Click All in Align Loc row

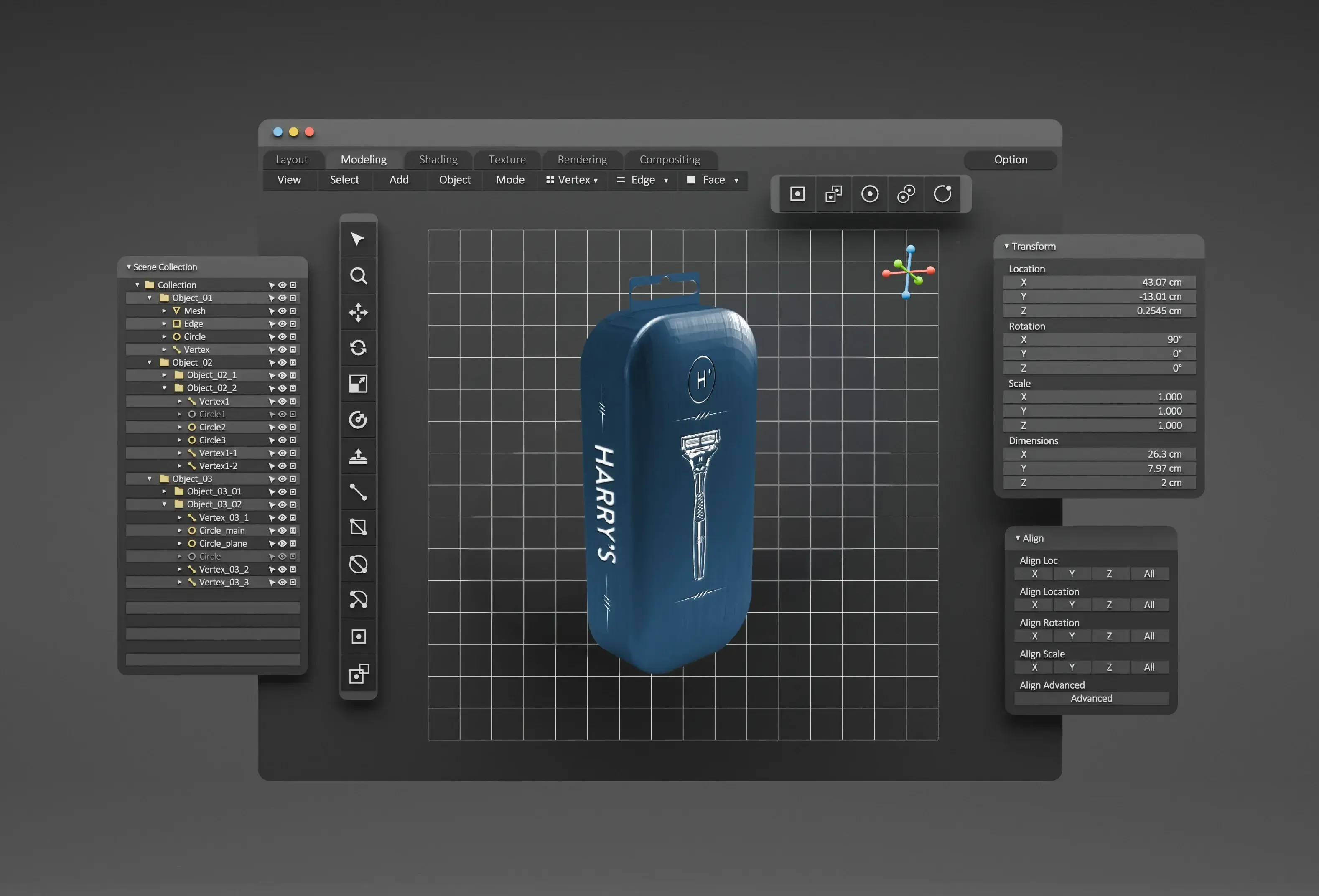click(x=1149, y=574)
